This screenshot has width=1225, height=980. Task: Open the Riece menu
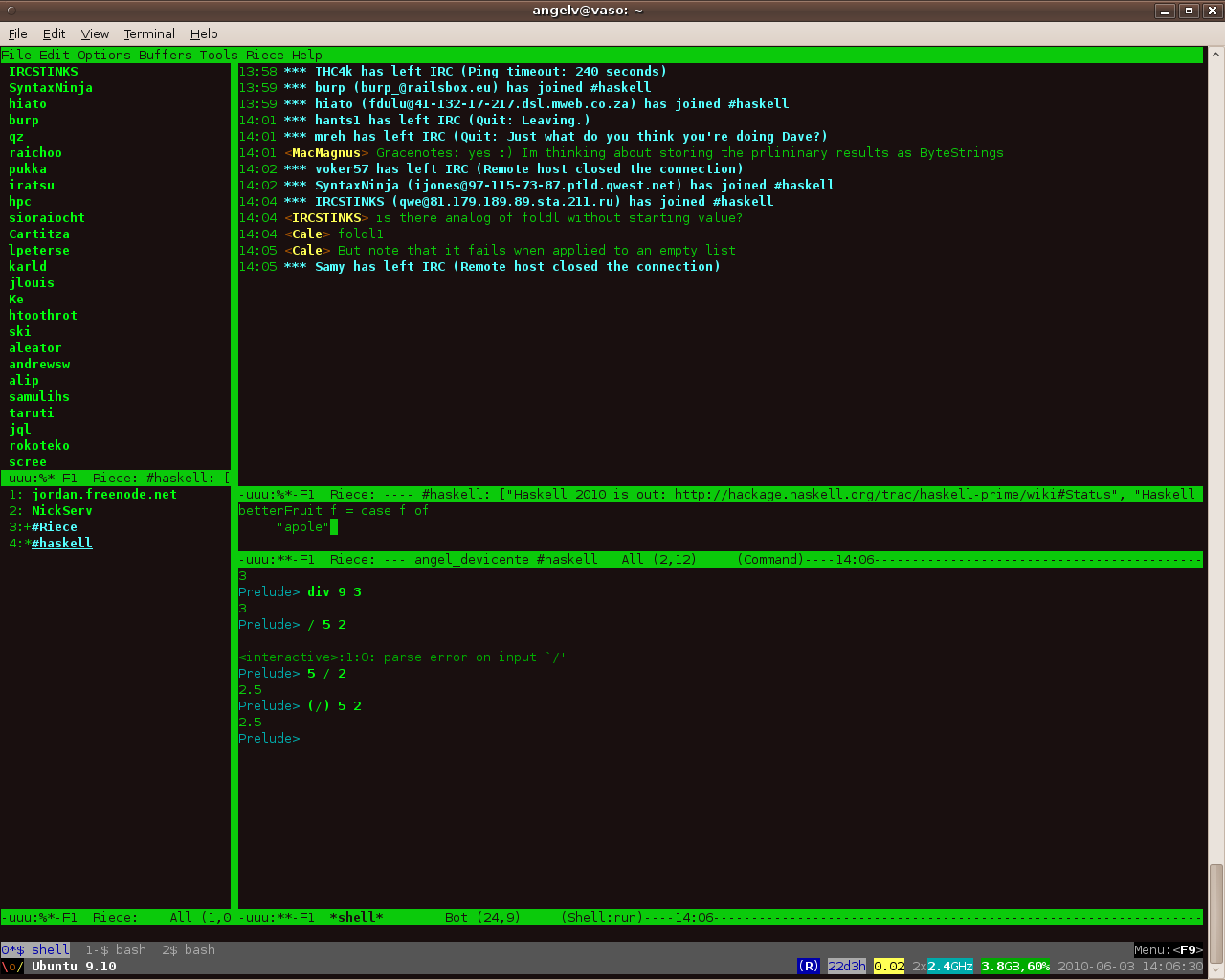coord(265,56)
